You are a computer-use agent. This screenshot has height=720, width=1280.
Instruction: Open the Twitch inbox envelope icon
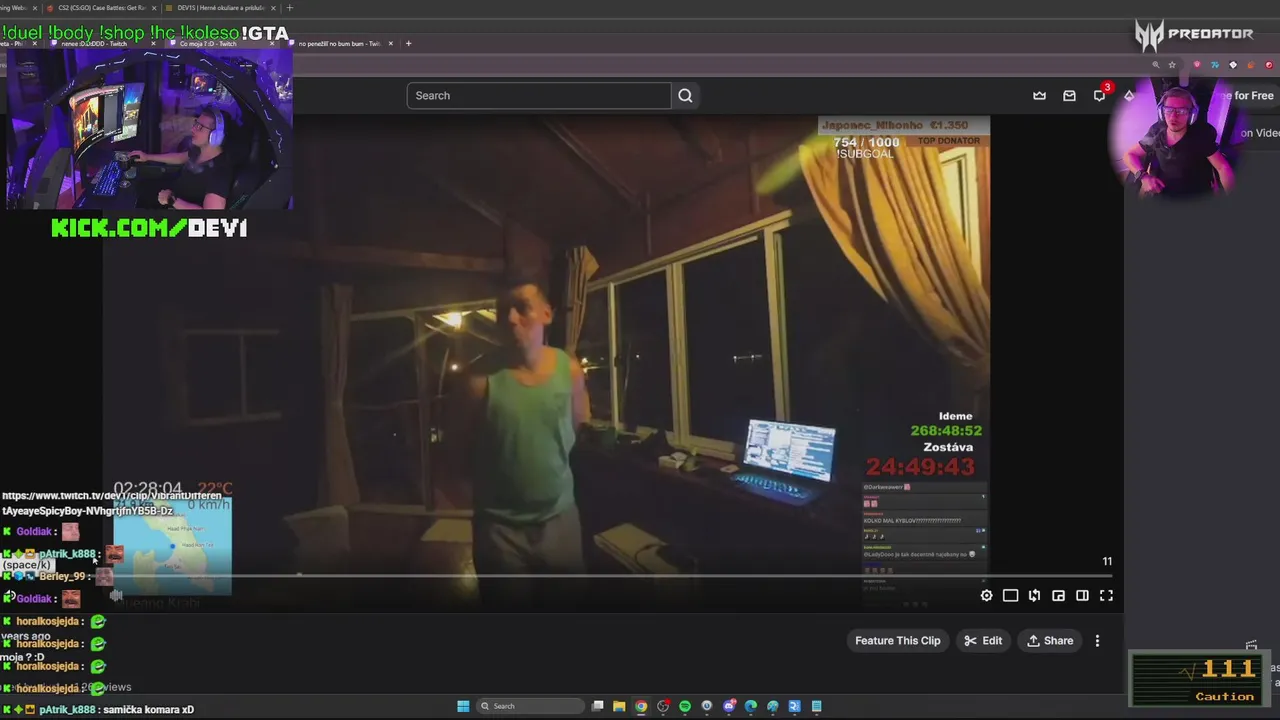point(1069,96)
